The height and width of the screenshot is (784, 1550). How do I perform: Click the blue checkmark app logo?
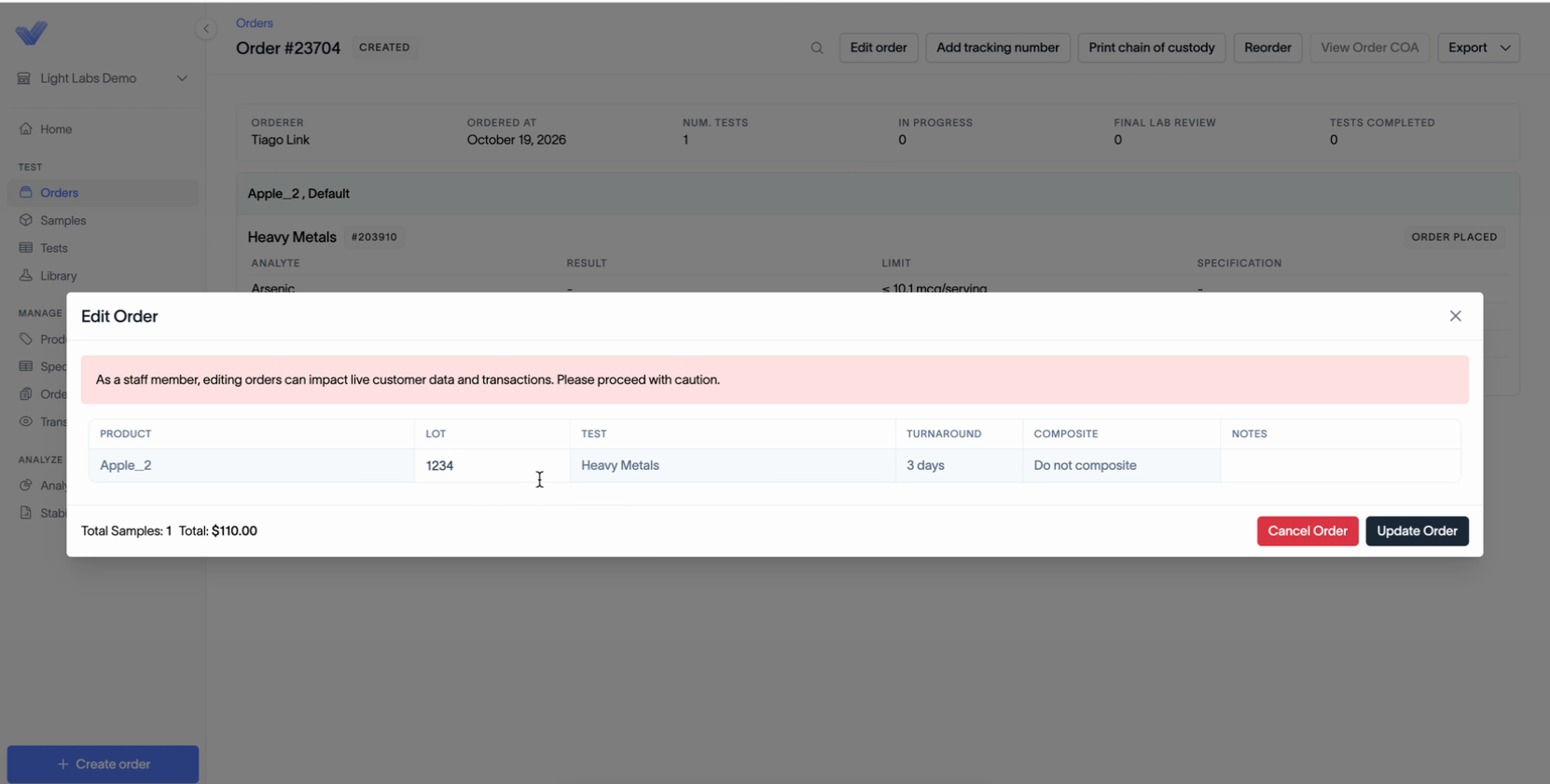(x=32, y=33)
